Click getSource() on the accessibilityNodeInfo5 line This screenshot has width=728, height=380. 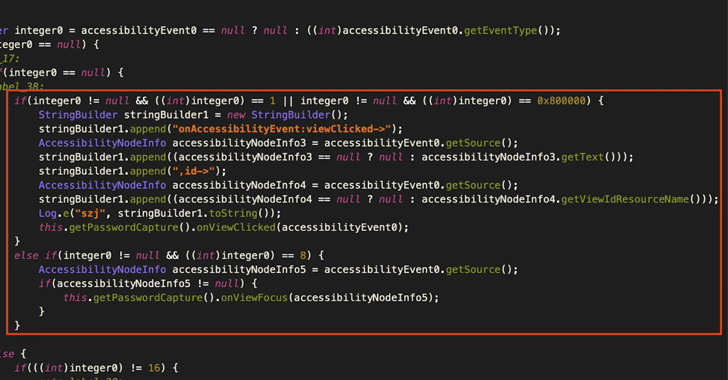point(479,269)
